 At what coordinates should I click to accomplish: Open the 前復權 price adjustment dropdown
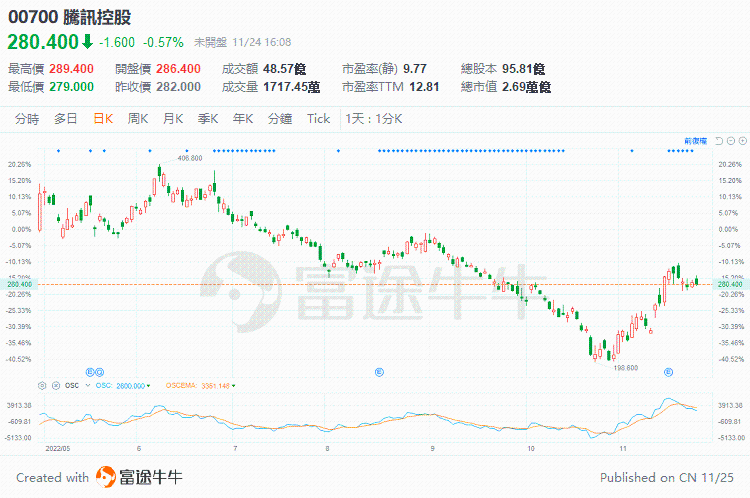695,140
